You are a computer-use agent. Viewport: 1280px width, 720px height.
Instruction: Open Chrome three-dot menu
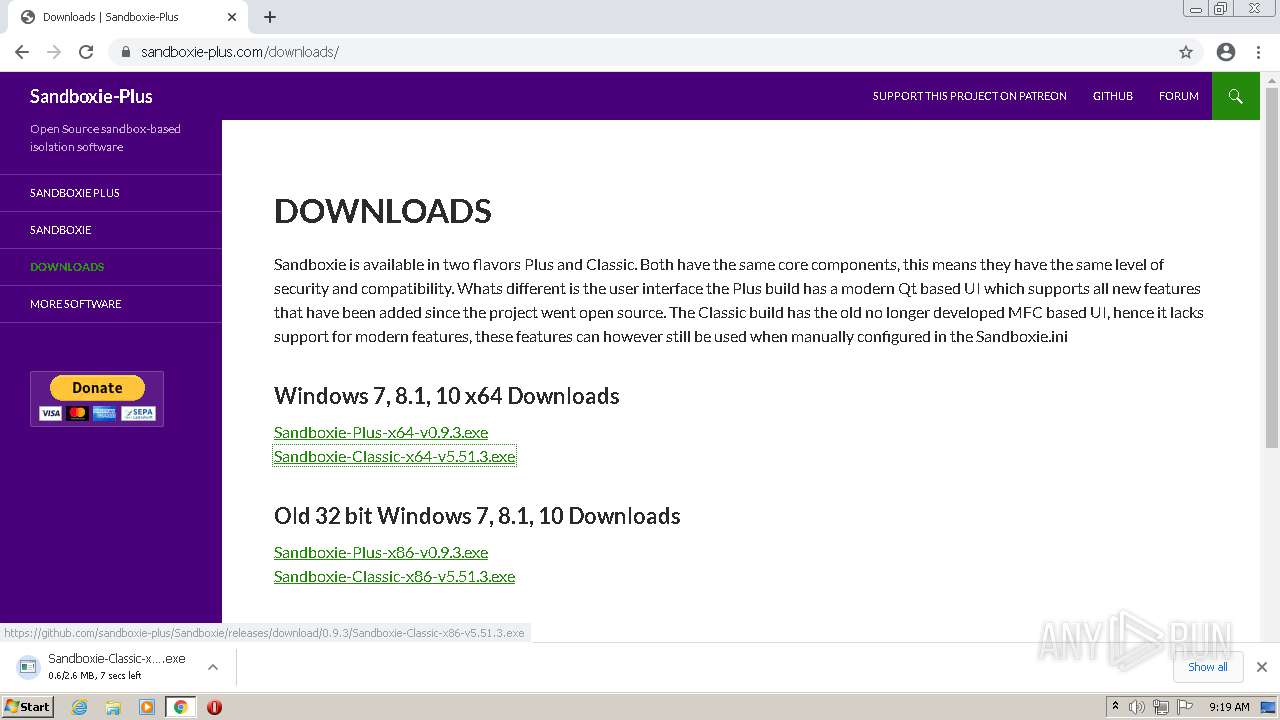pyautogui.click(x=1258, y=52)
